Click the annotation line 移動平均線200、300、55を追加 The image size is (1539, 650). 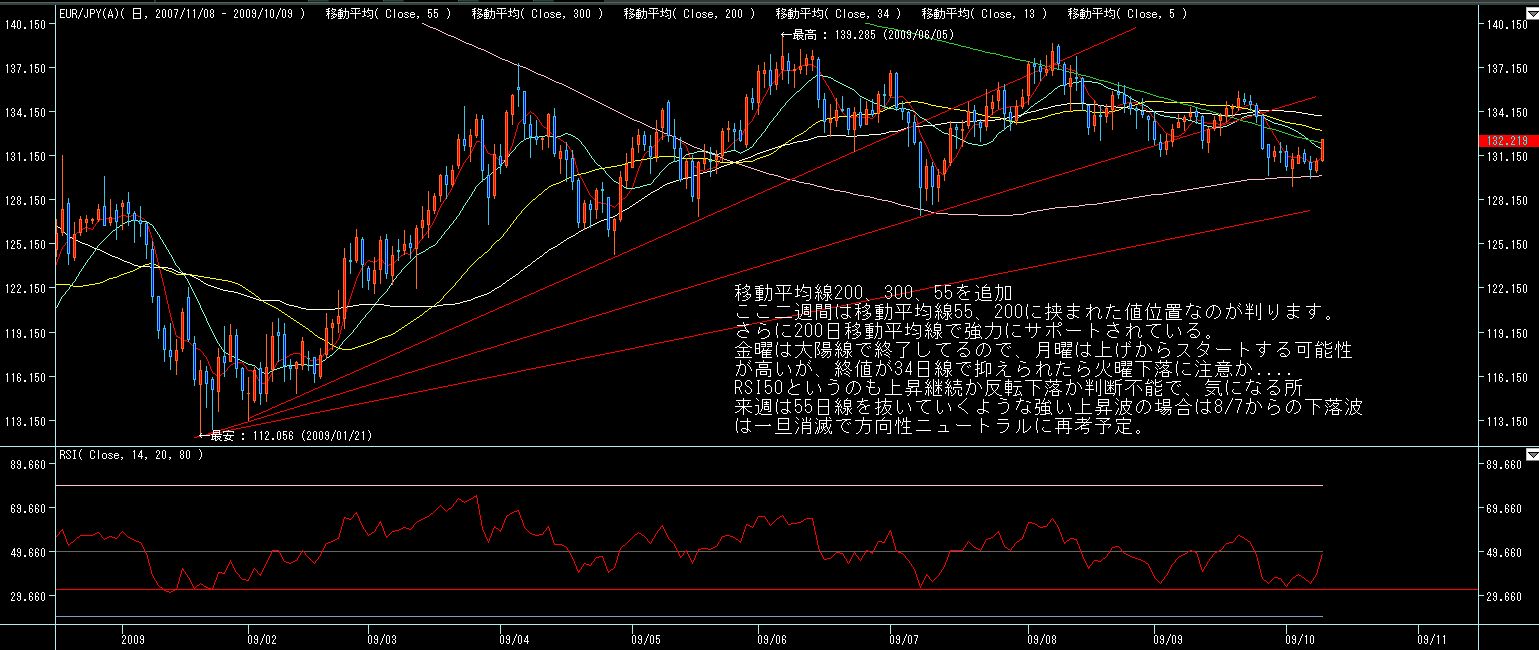tap(874, 293)
